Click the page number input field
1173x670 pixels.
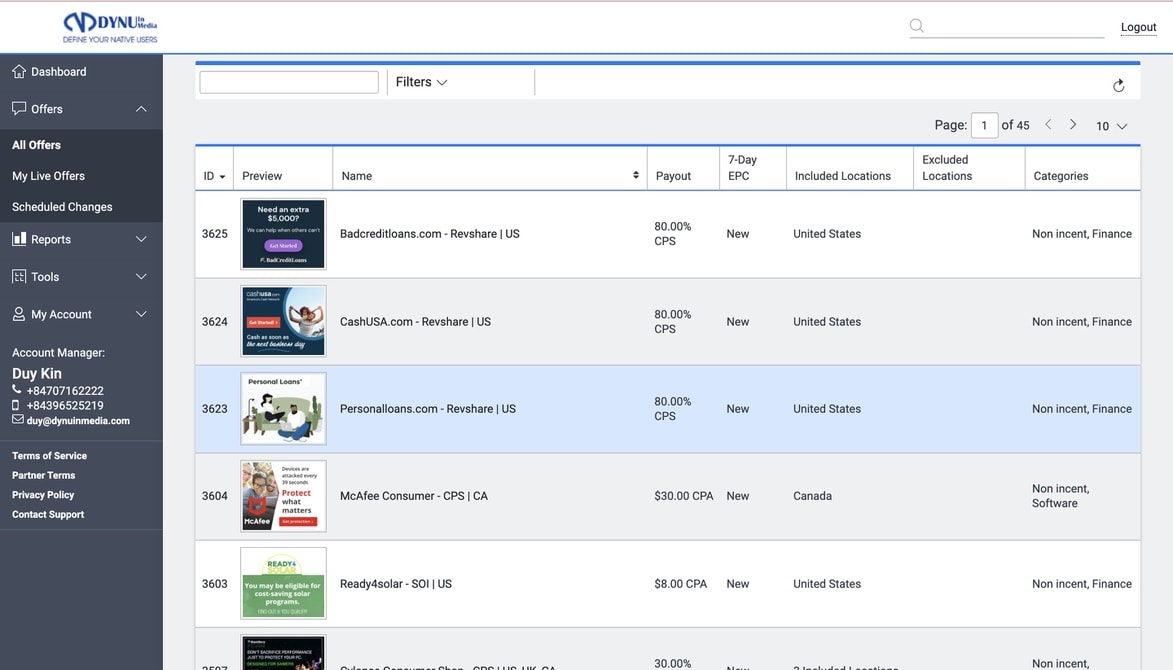(x=984, y=126)
